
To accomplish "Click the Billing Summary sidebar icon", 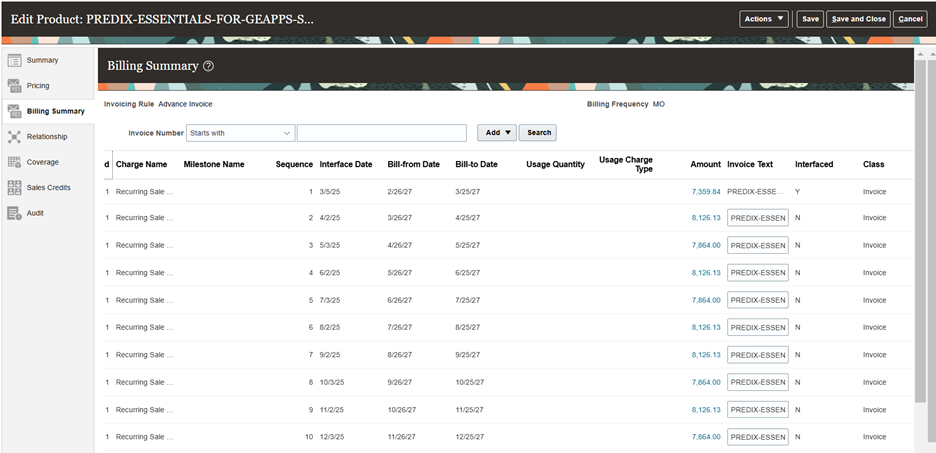I will 14,111.
